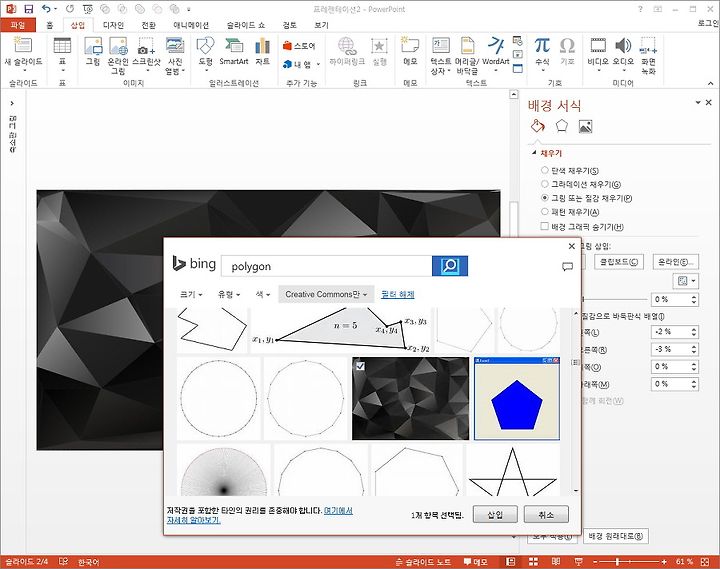The image size is (720, 569).
Task: Switch to the Transitions (전환) tab
Action: [x=148, y=25]
